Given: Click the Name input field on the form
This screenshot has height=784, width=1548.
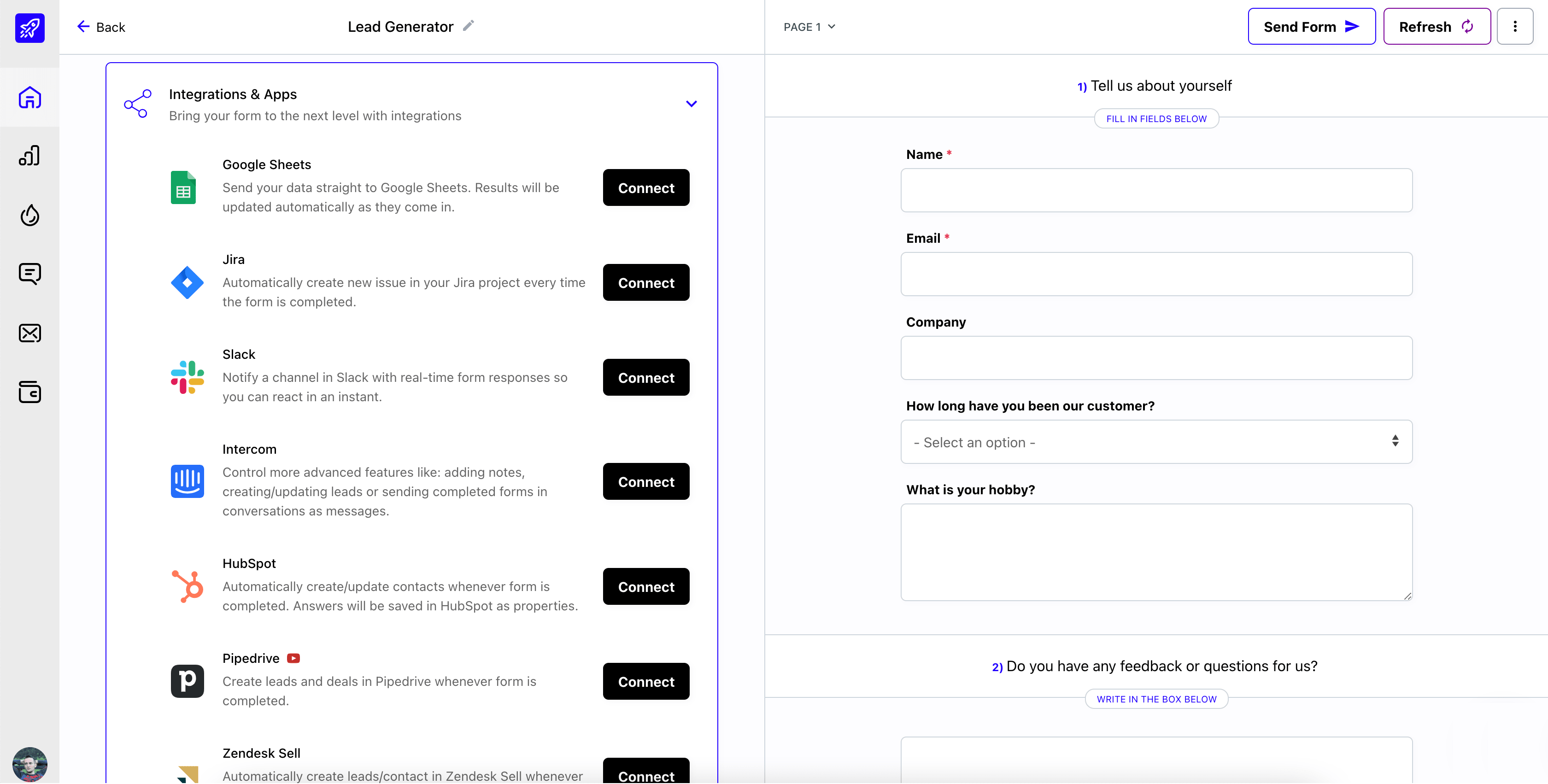Looking at the screenshot, I should coord(1155,190).
